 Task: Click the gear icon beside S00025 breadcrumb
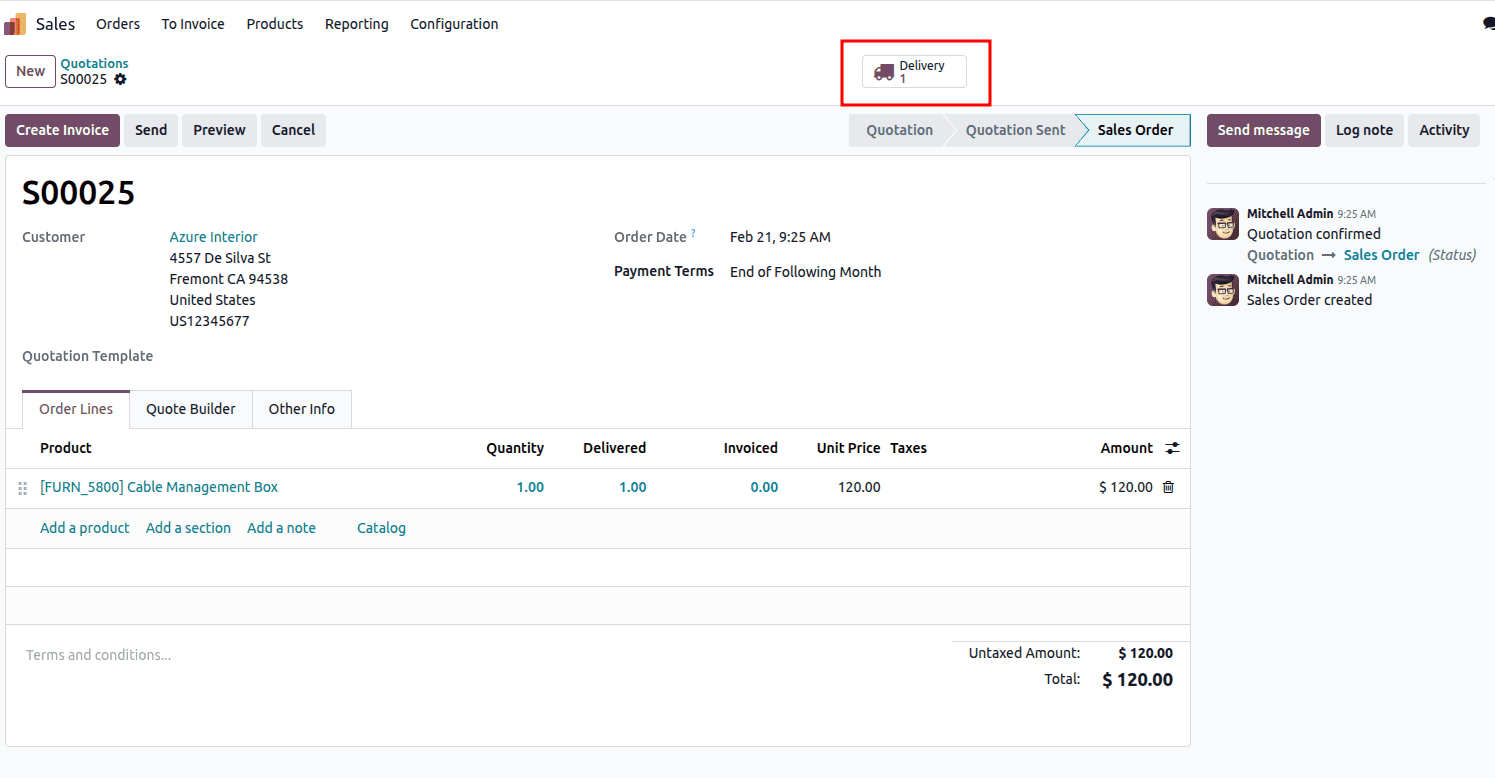[120, 80]
